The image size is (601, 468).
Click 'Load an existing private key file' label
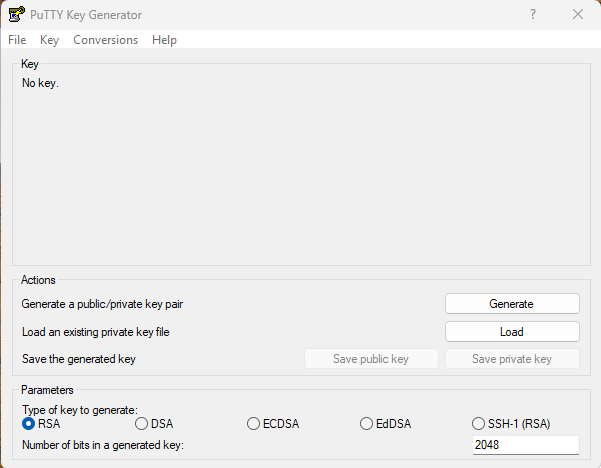point(95,332)
